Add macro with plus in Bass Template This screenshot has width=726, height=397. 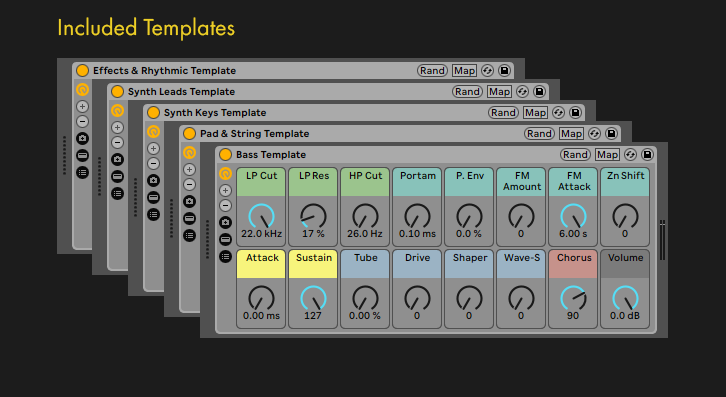click(225, 190)
